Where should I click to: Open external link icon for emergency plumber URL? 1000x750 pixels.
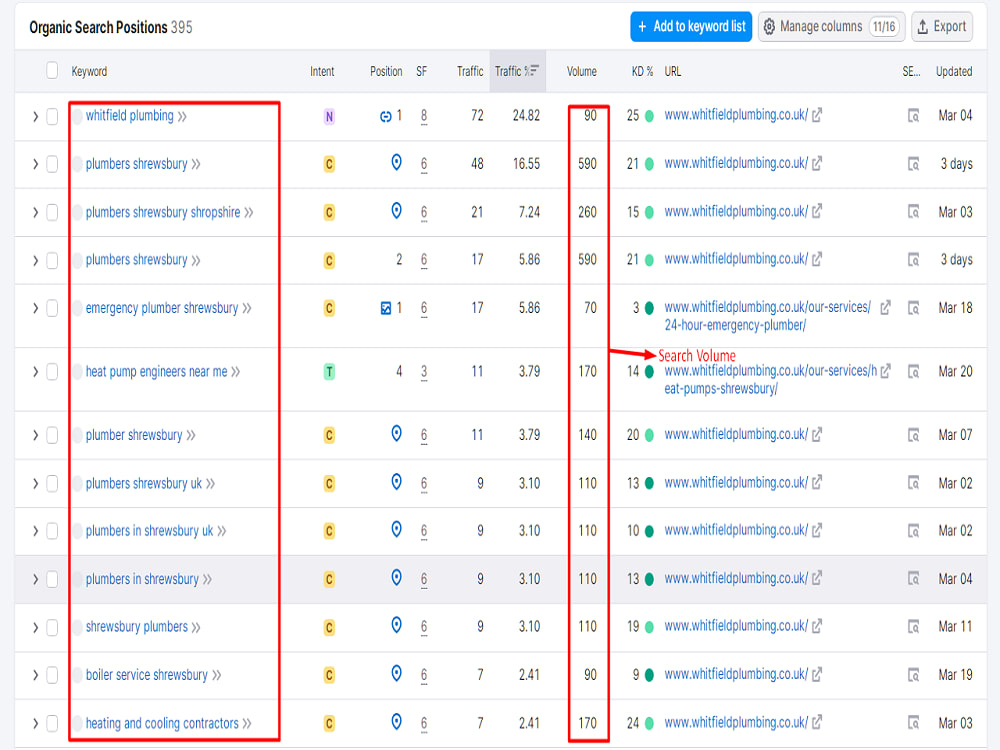click(885, 307)
